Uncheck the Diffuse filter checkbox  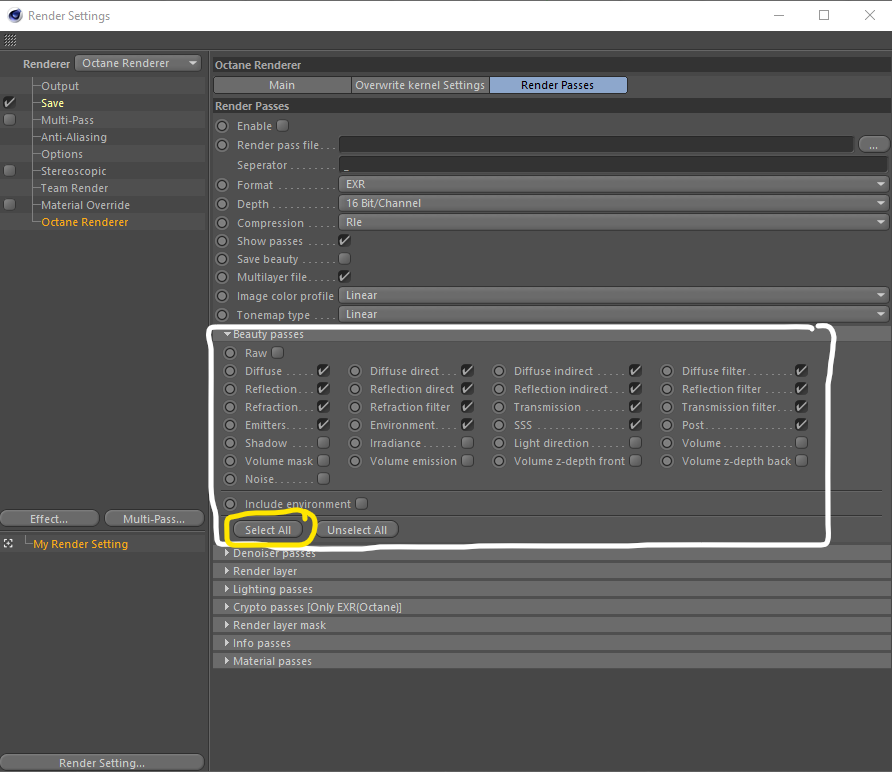(801, 370)
